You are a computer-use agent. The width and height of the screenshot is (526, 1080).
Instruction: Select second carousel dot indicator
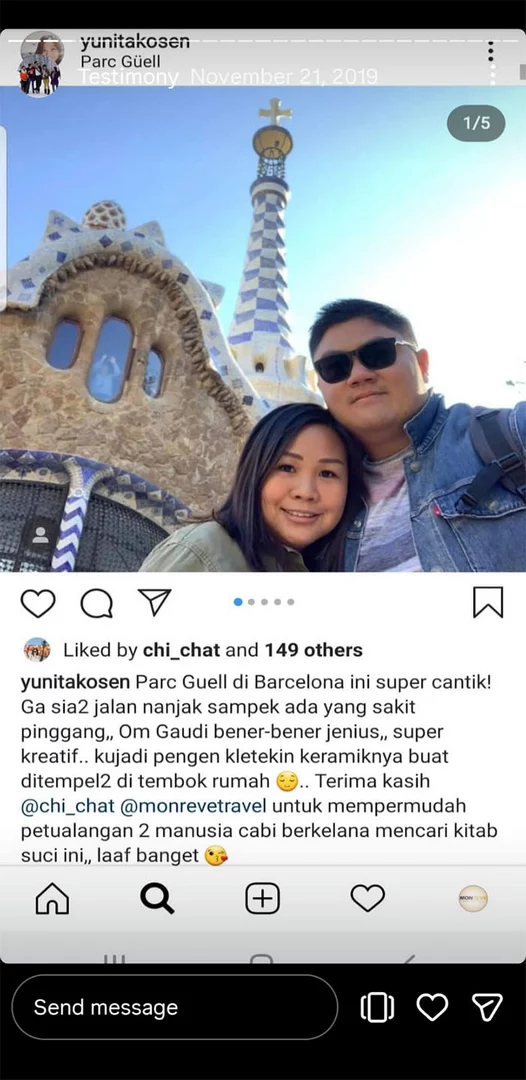pyautogui.click(x=251, y=602)
